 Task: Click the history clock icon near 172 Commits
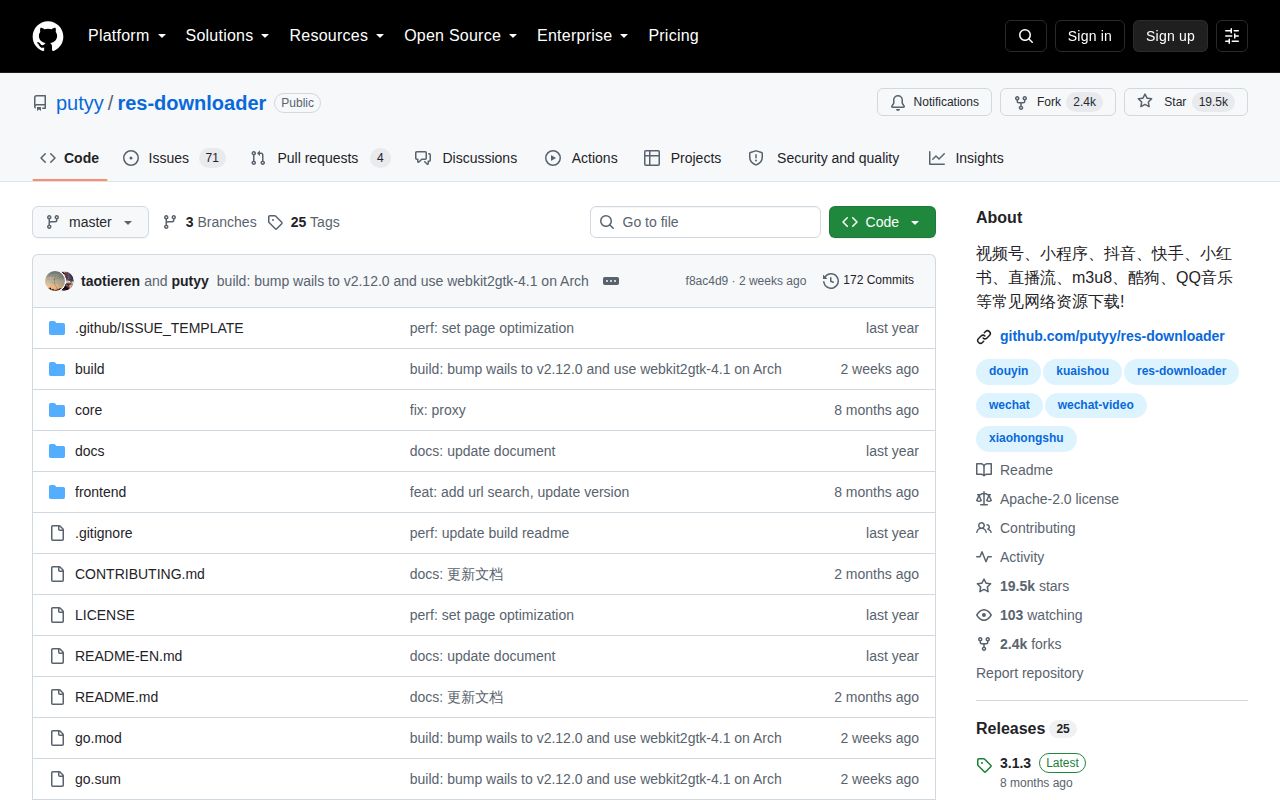pyautogui.click(x=830, y=281)
